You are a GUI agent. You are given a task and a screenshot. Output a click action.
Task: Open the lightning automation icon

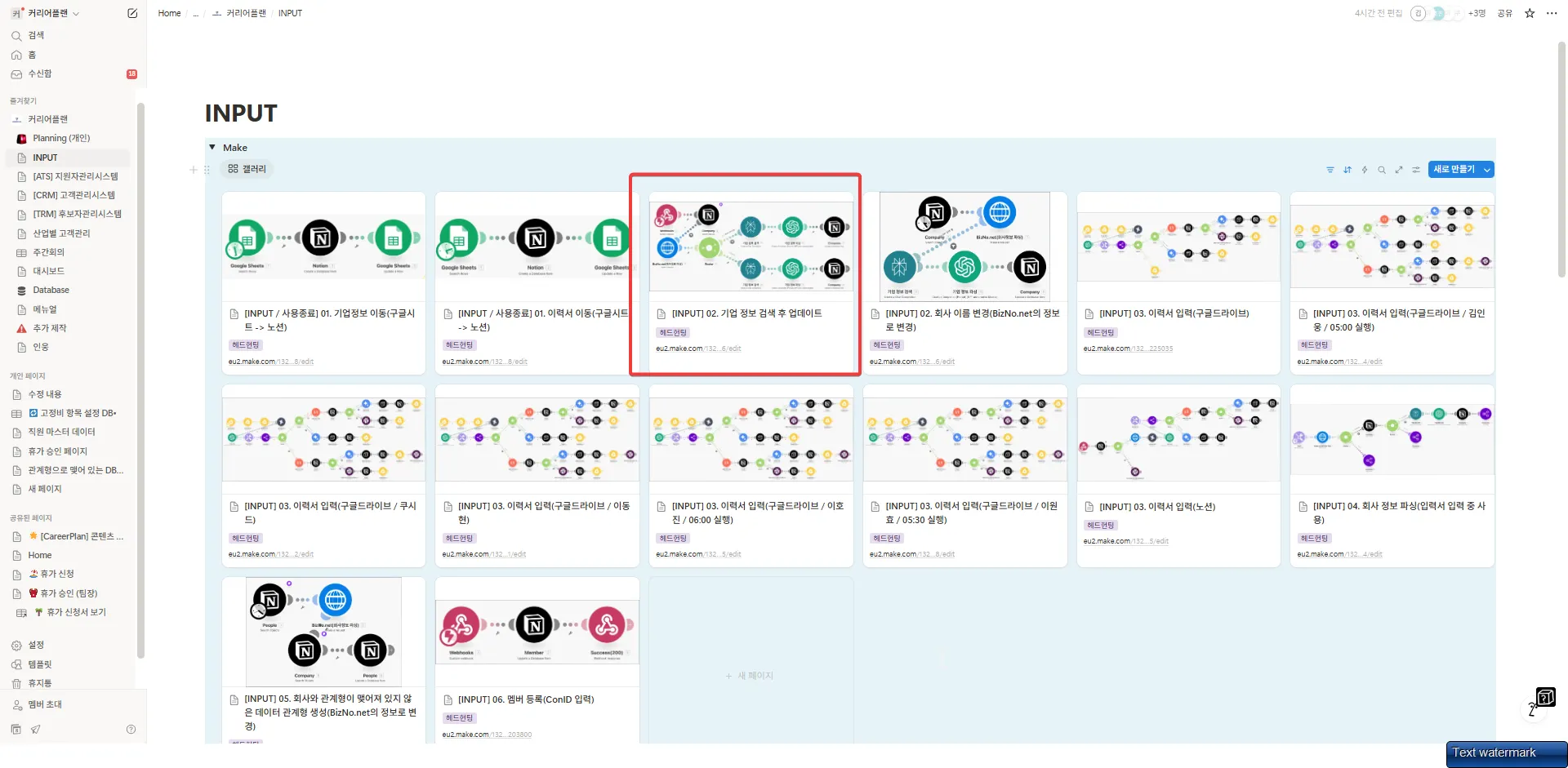tap(1365, 170)
